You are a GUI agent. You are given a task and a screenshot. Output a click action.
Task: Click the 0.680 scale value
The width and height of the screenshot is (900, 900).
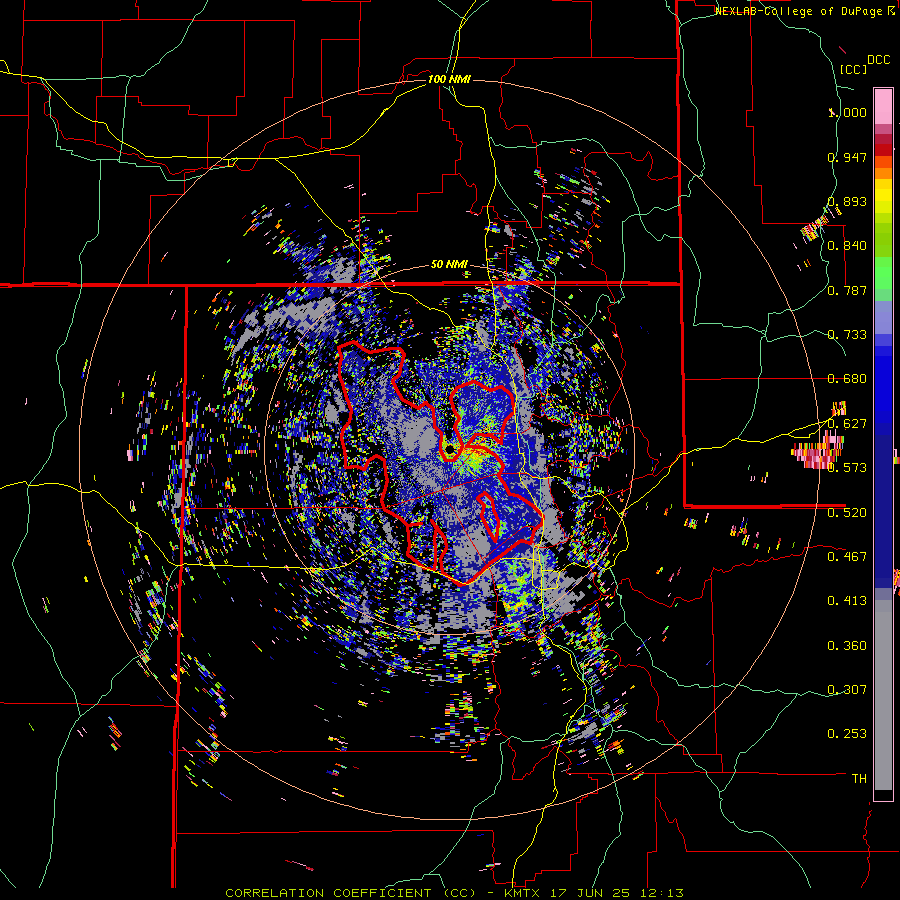pyautogui.click(x=847, y=379)
